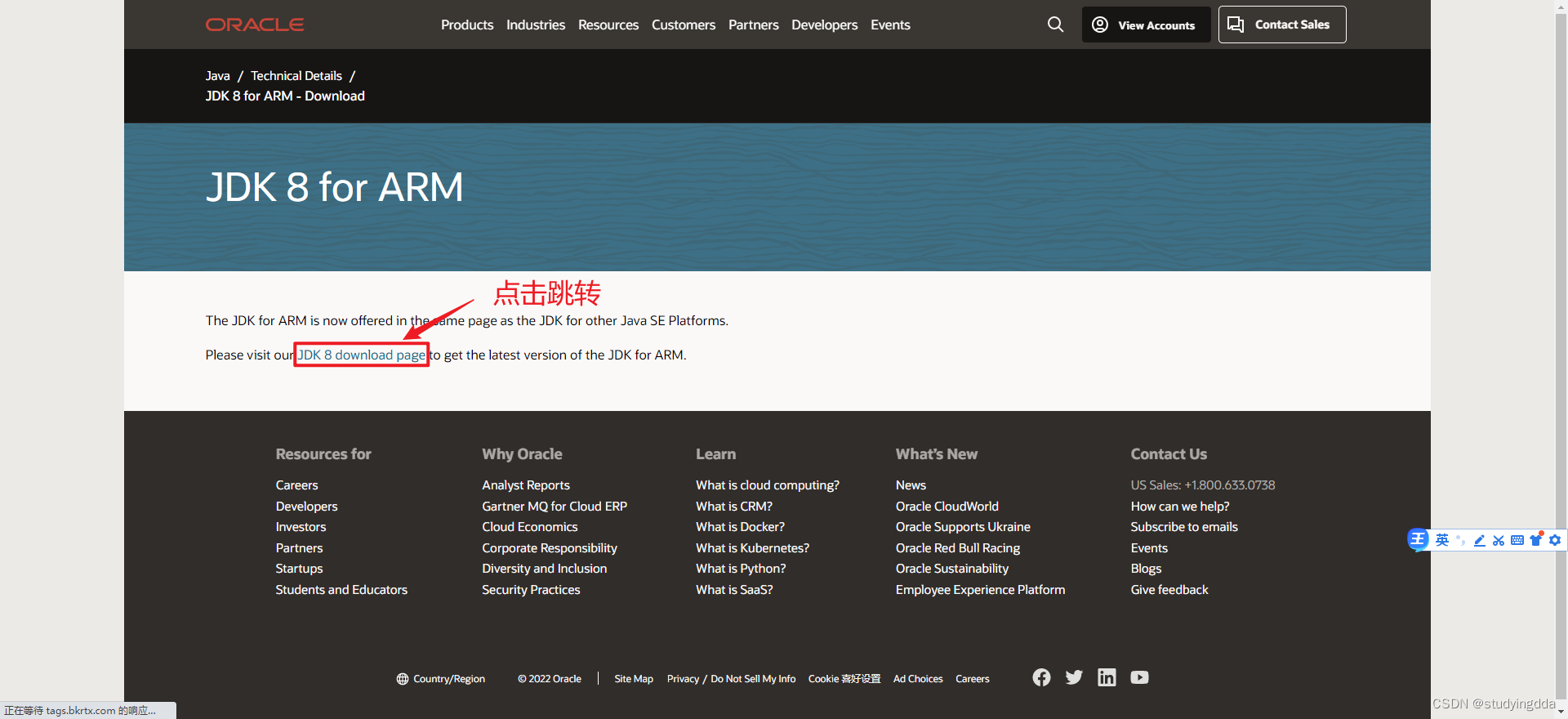Open Give feedback link
Viewport: 1568px width, 719px height.
(x=1169, y=590)
